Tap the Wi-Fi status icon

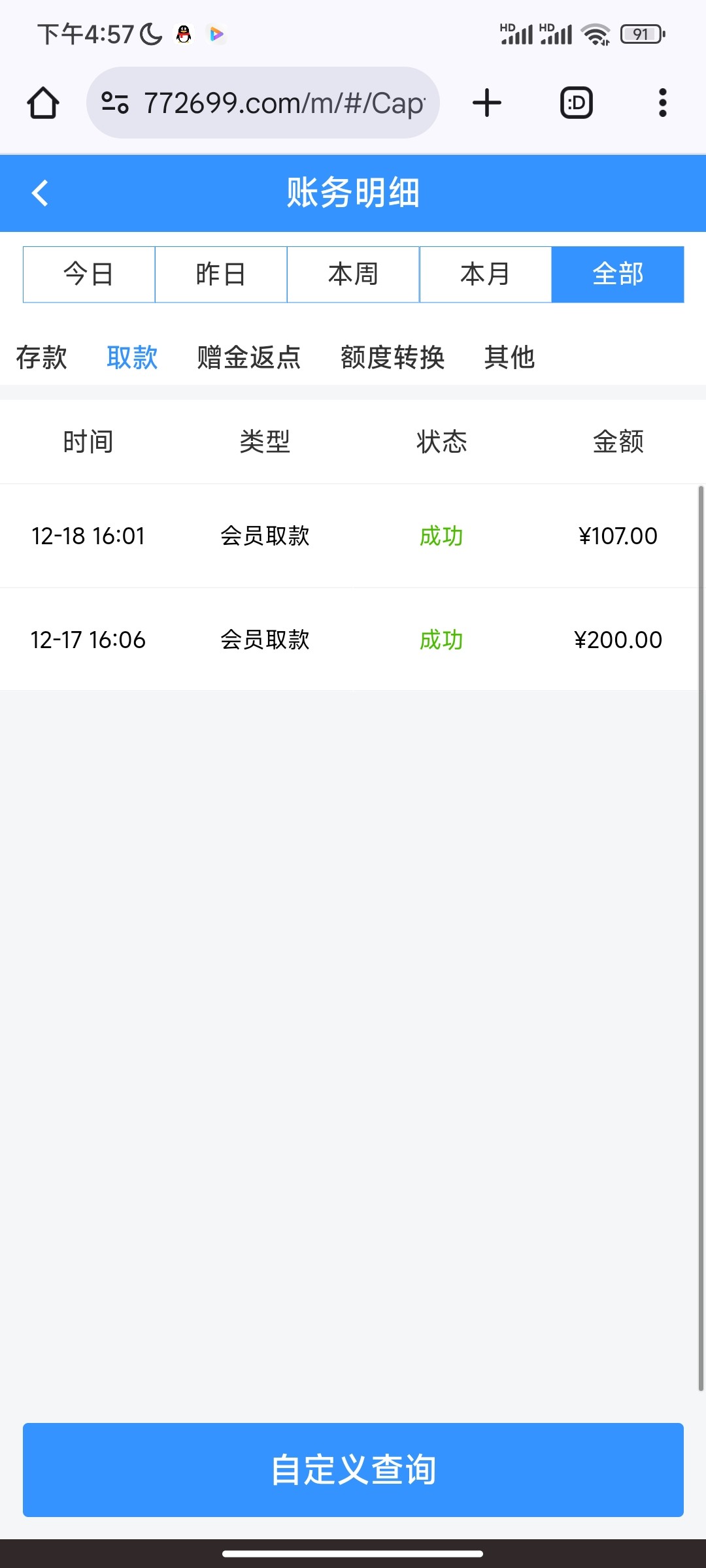tap(596, 34)
